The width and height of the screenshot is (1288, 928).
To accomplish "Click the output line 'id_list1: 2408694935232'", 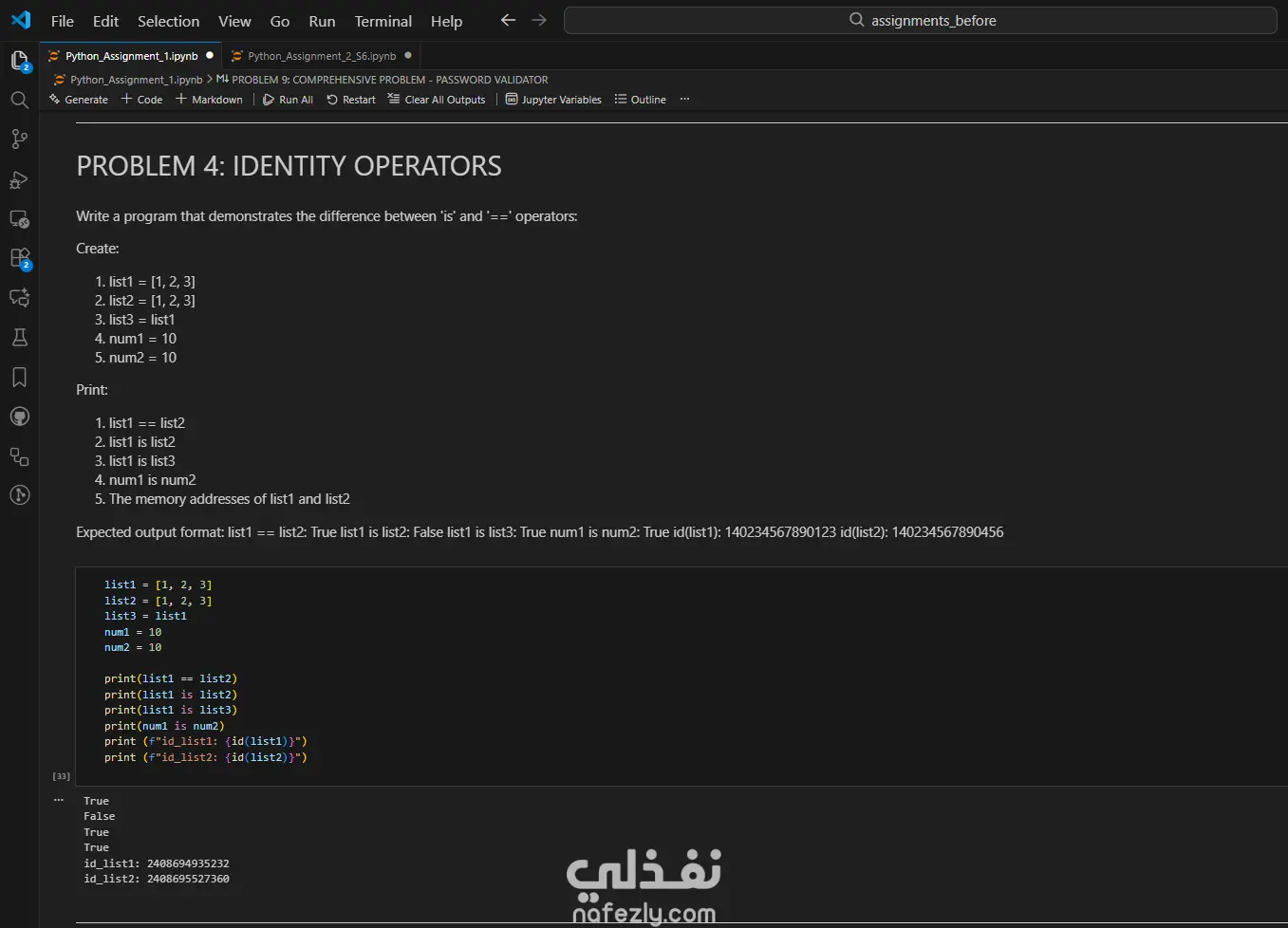I will tap(157, 863).
